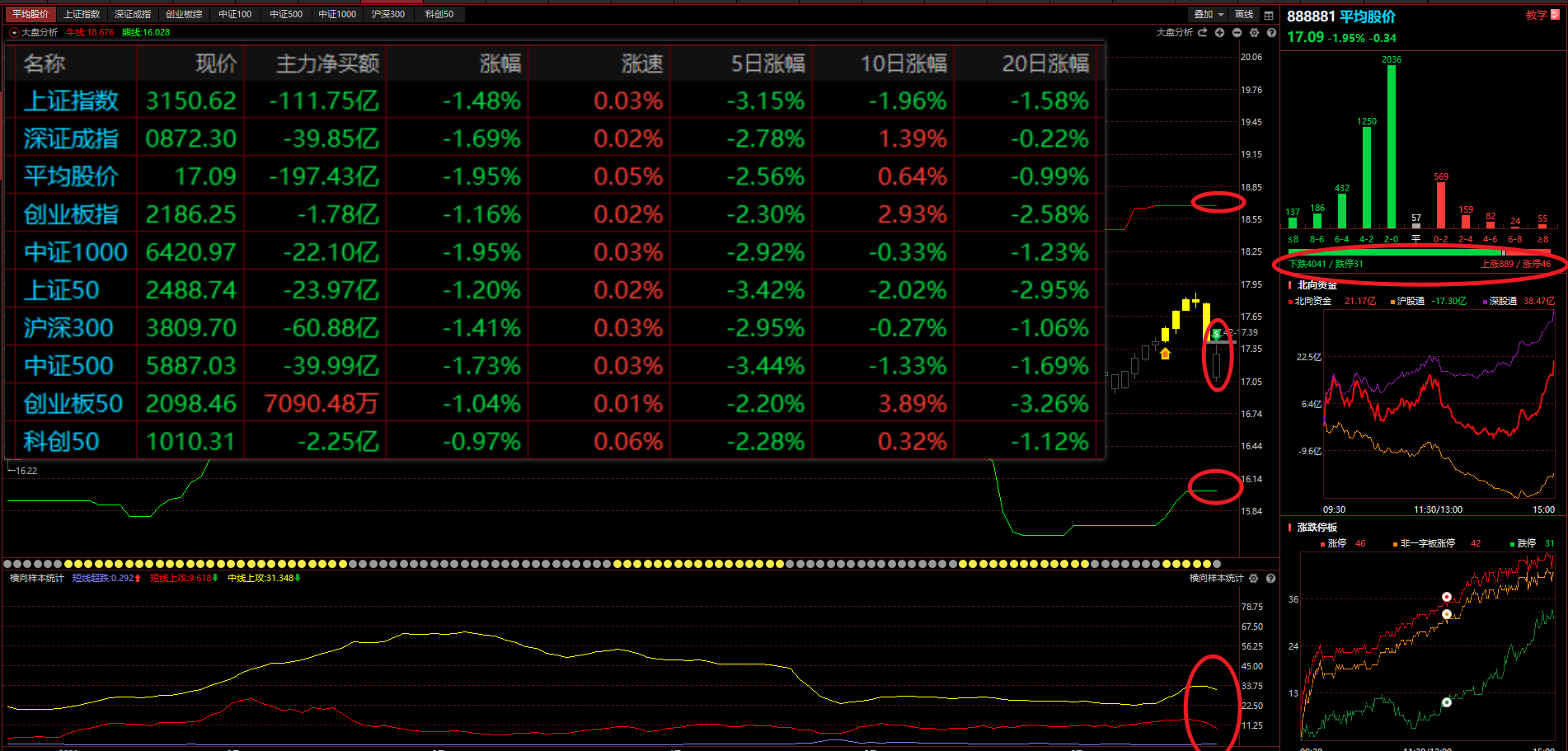
Task: Sort table by 名称 column header
Action: click(45, 63)
